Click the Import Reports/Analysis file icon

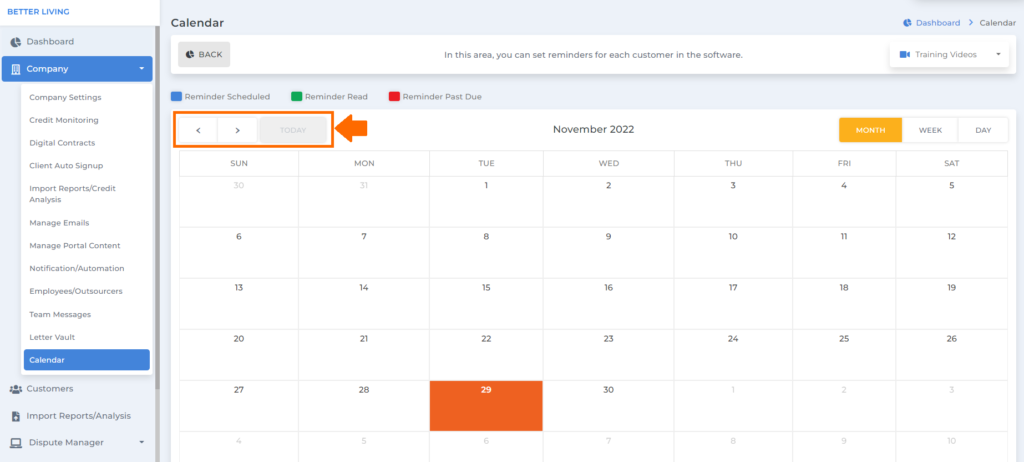(x=16, y=416)
